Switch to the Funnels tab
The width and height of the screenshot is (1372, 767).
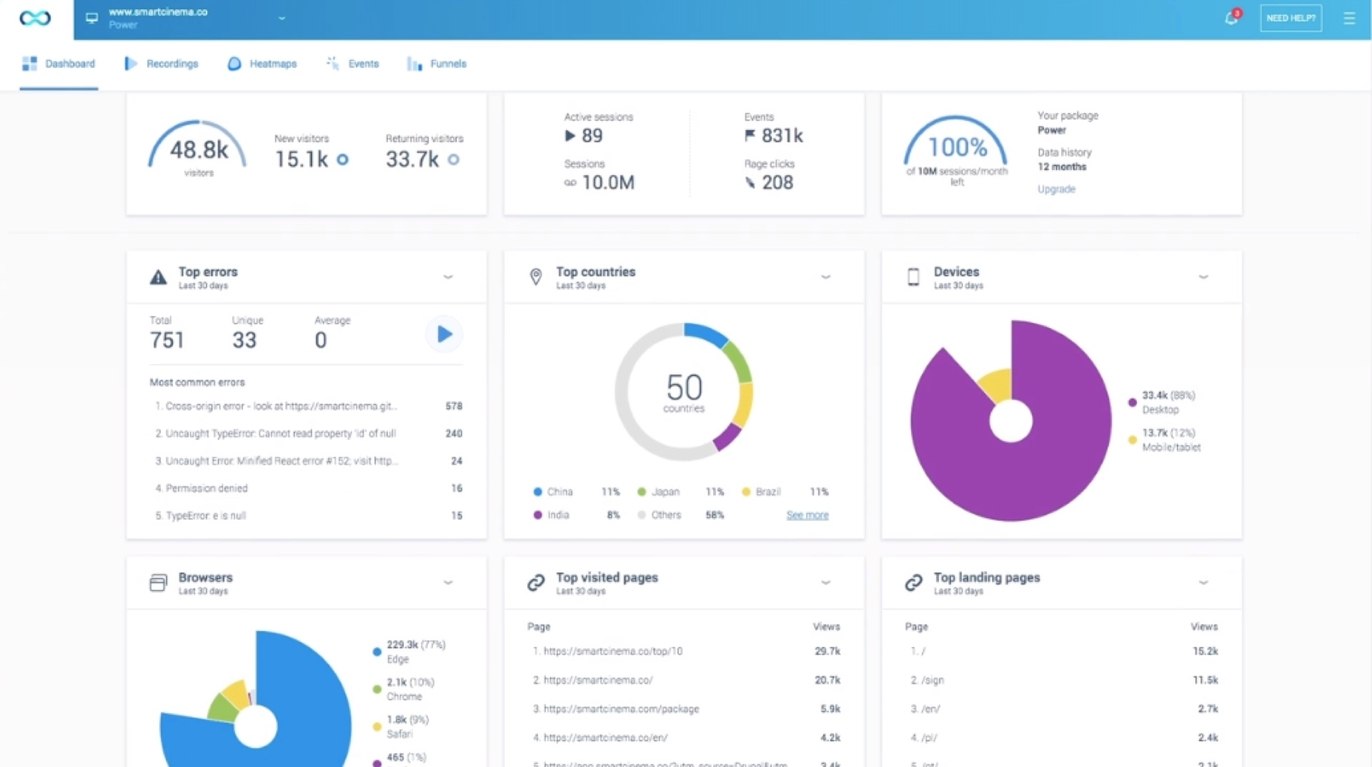[x=437, y=62]
